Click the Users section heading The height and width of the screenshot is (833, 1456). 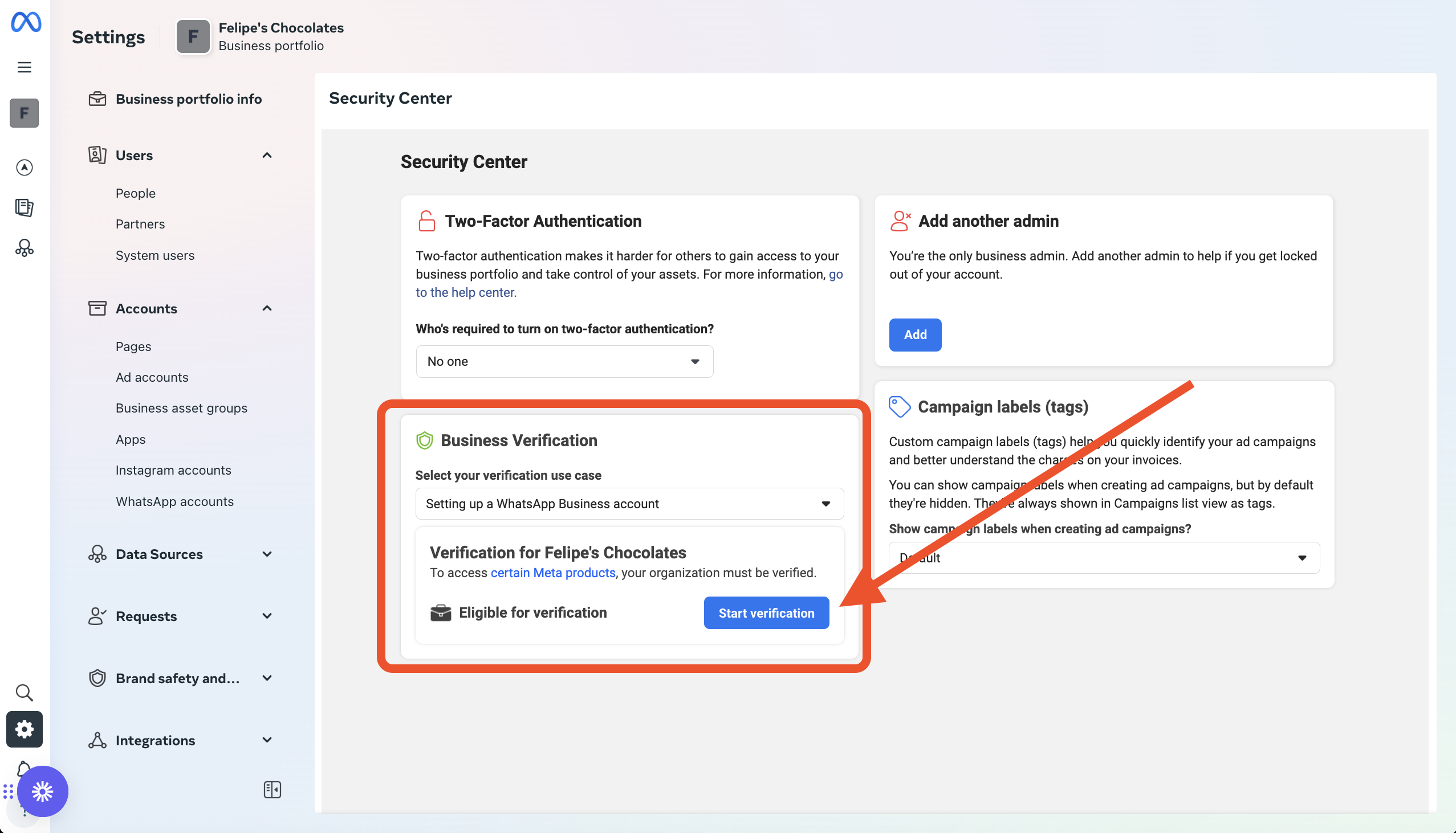pyautogui.click(x=134, y=155)
